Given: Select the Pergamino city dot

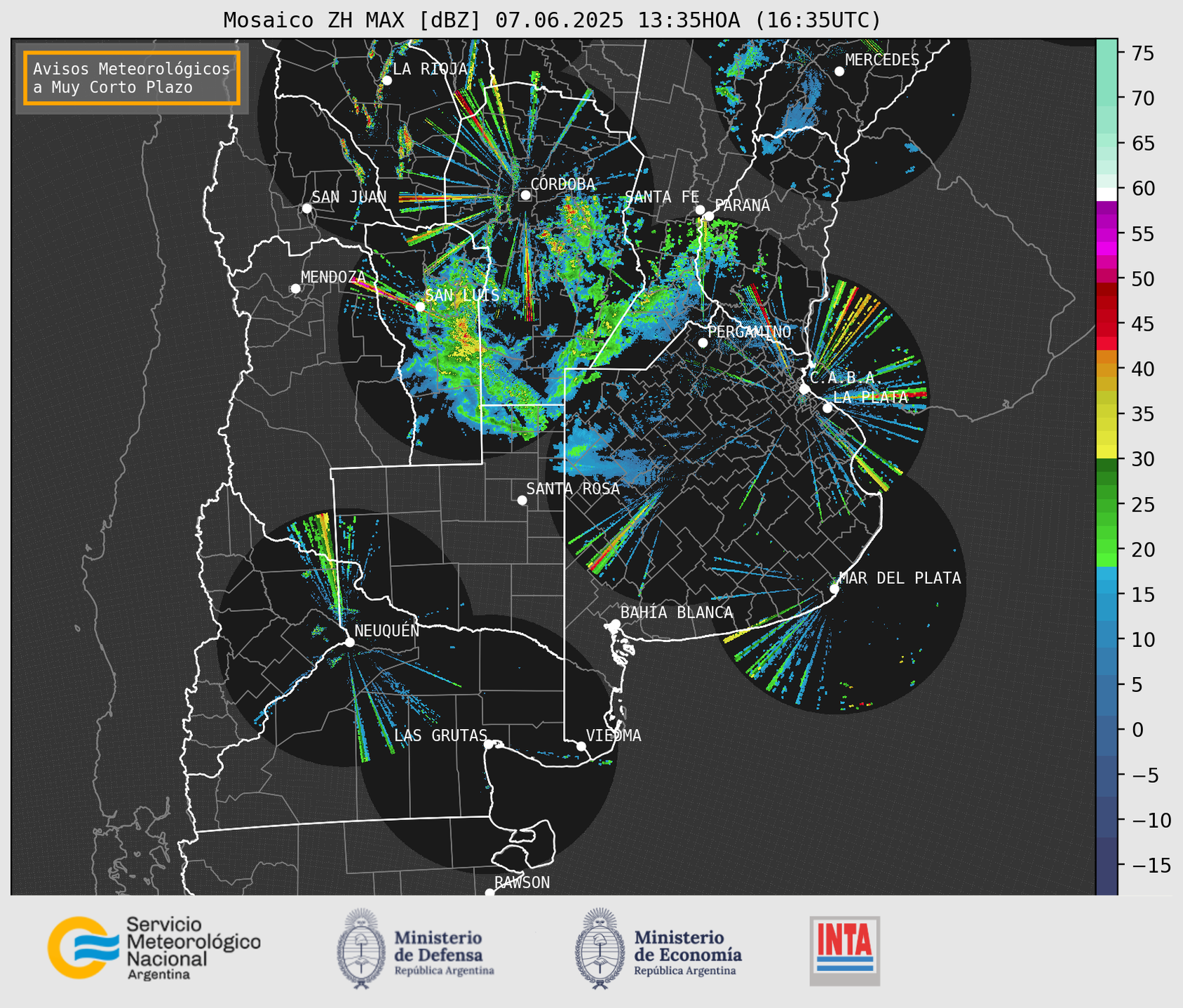Looking at the screenshot, I should [703, 343].
